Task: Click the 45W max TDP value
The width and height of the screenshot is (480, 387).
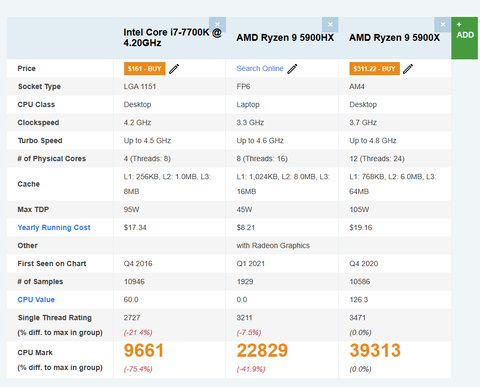Action: tap(244, 209)
